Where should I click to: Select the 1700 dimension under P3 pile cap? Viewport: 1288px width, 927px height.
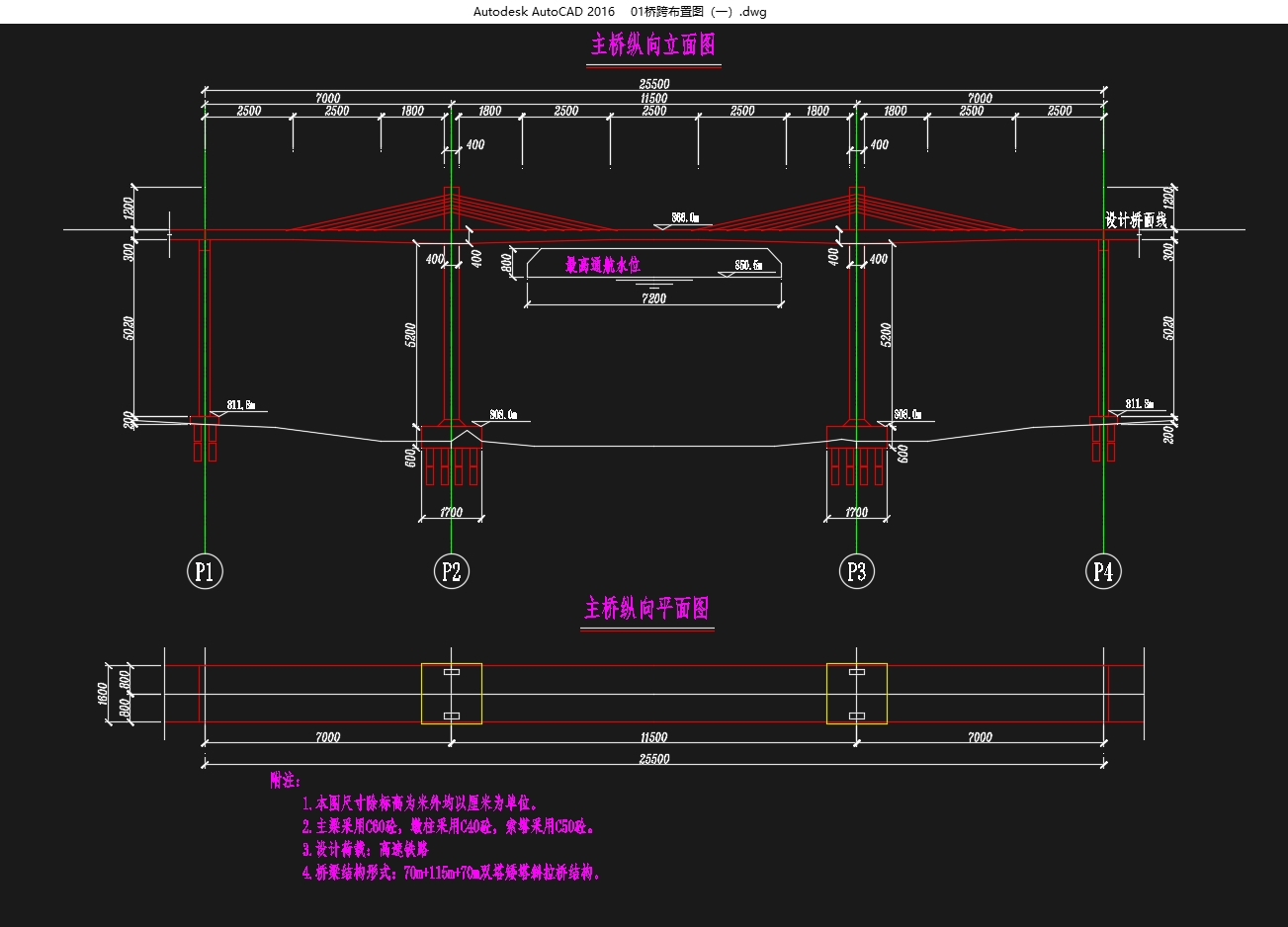pos(856,513)
